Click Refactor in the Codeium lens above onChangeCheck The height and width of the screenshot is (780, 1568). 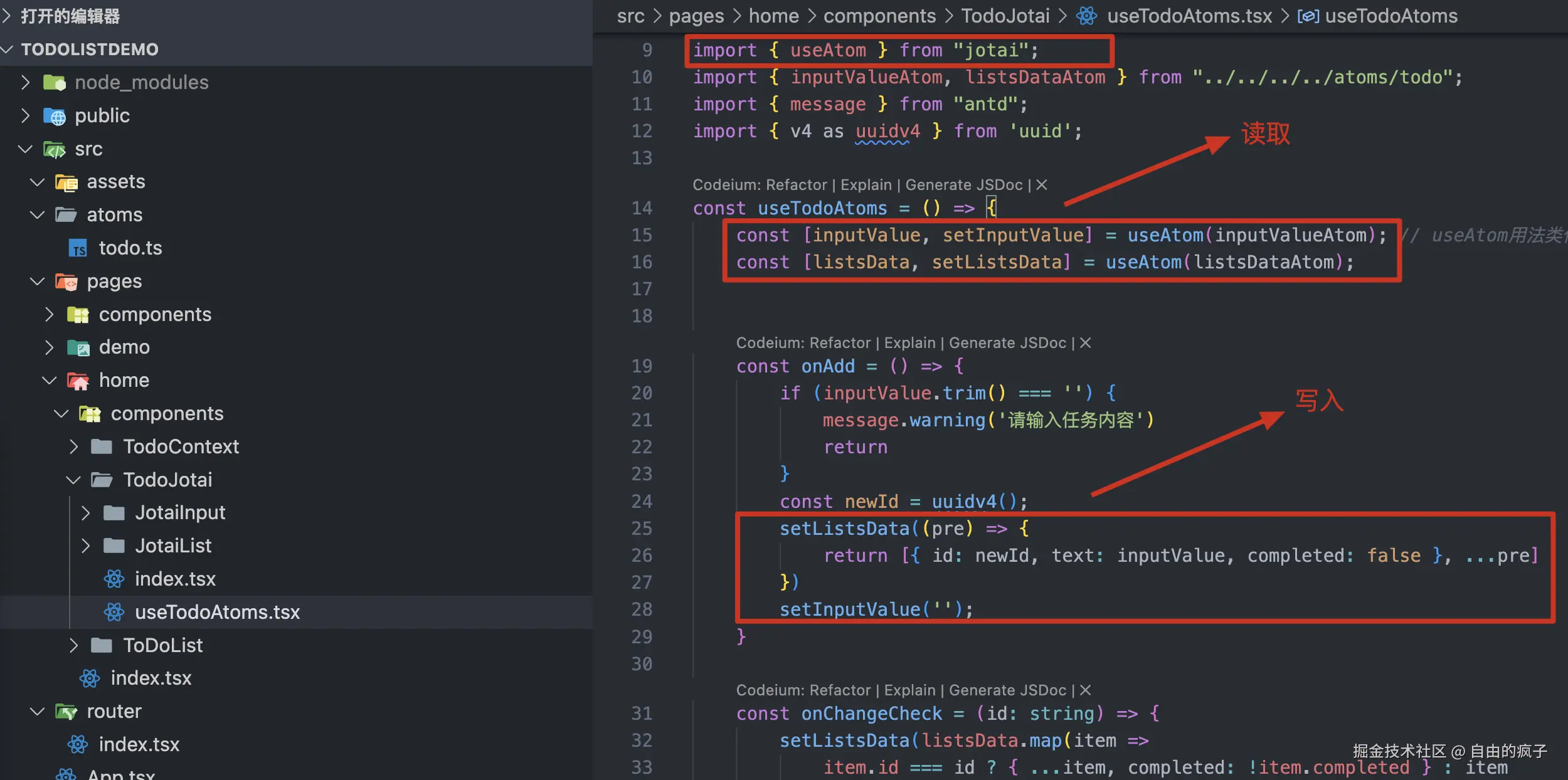[x=840, y=690]
